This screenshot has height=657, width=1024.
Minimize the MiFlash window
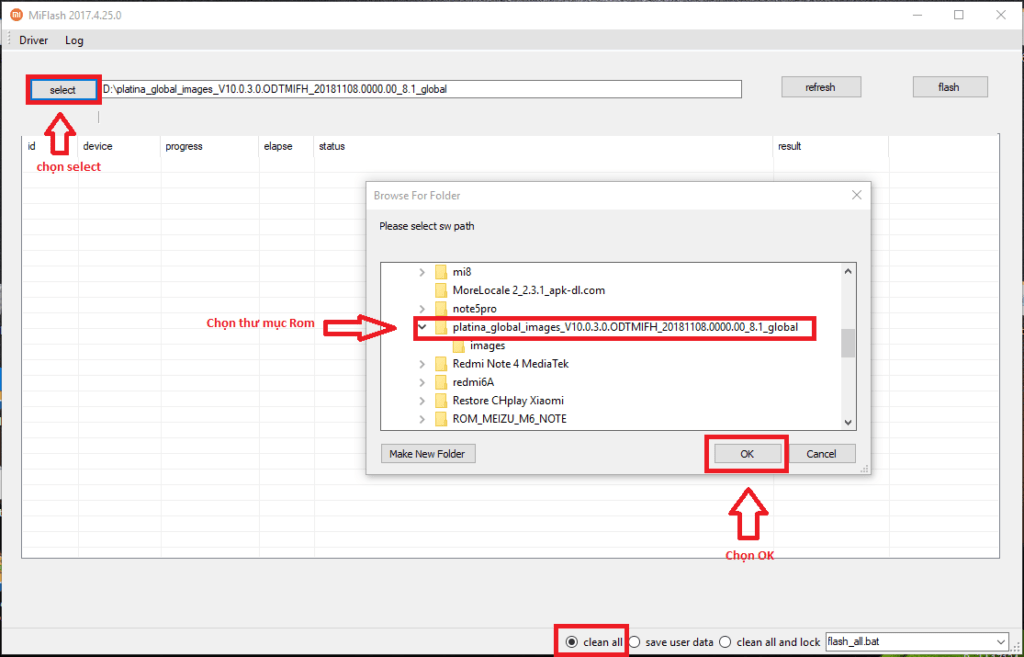tap(917, 14)
